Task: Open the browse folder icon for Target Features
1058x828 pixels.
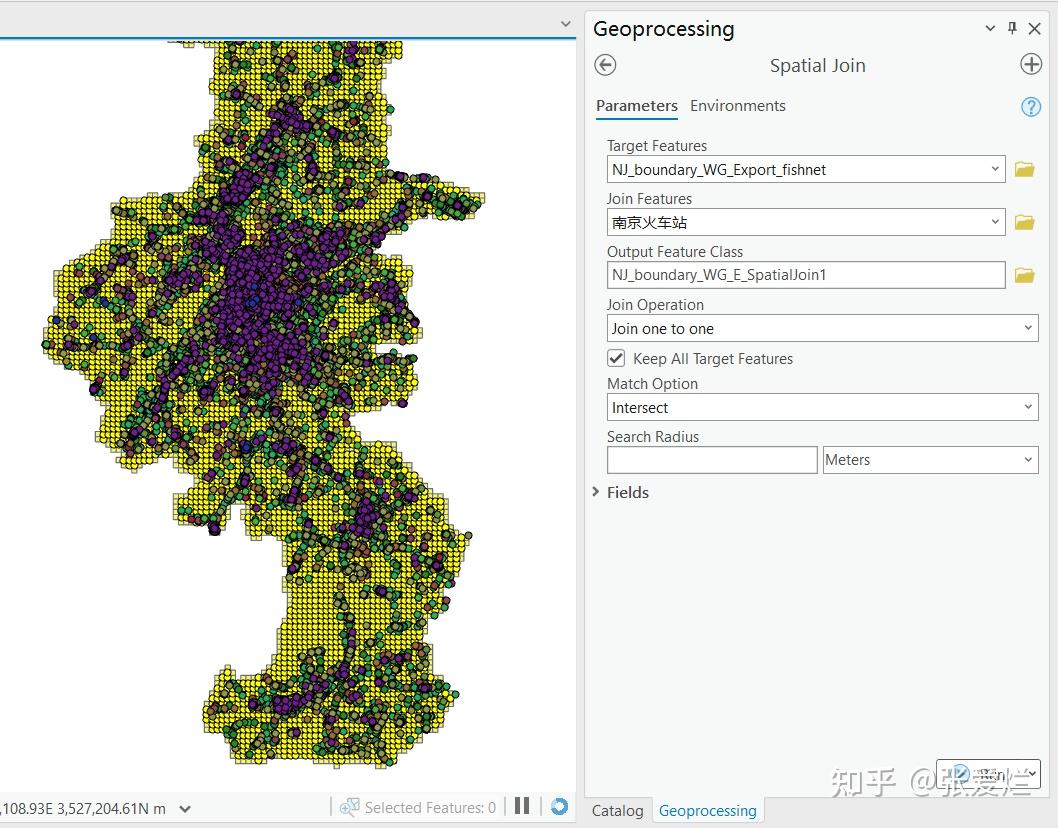Action: tap(1024, 169)
